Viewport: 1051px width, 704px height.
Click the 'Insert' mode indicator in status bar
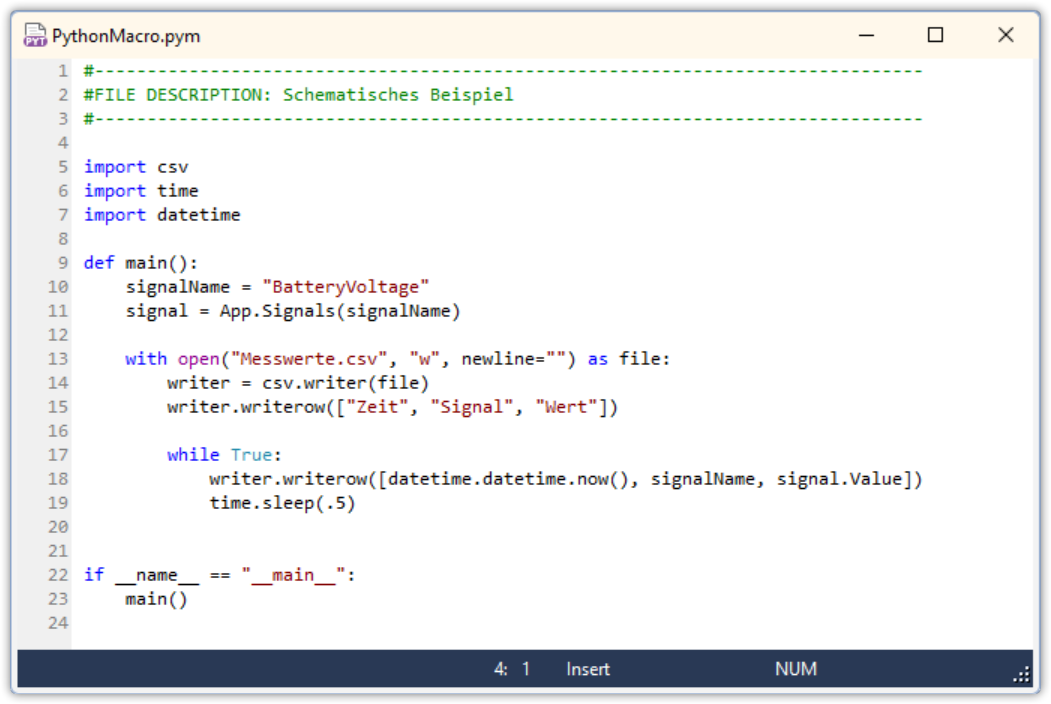click(x=588, y=668)
